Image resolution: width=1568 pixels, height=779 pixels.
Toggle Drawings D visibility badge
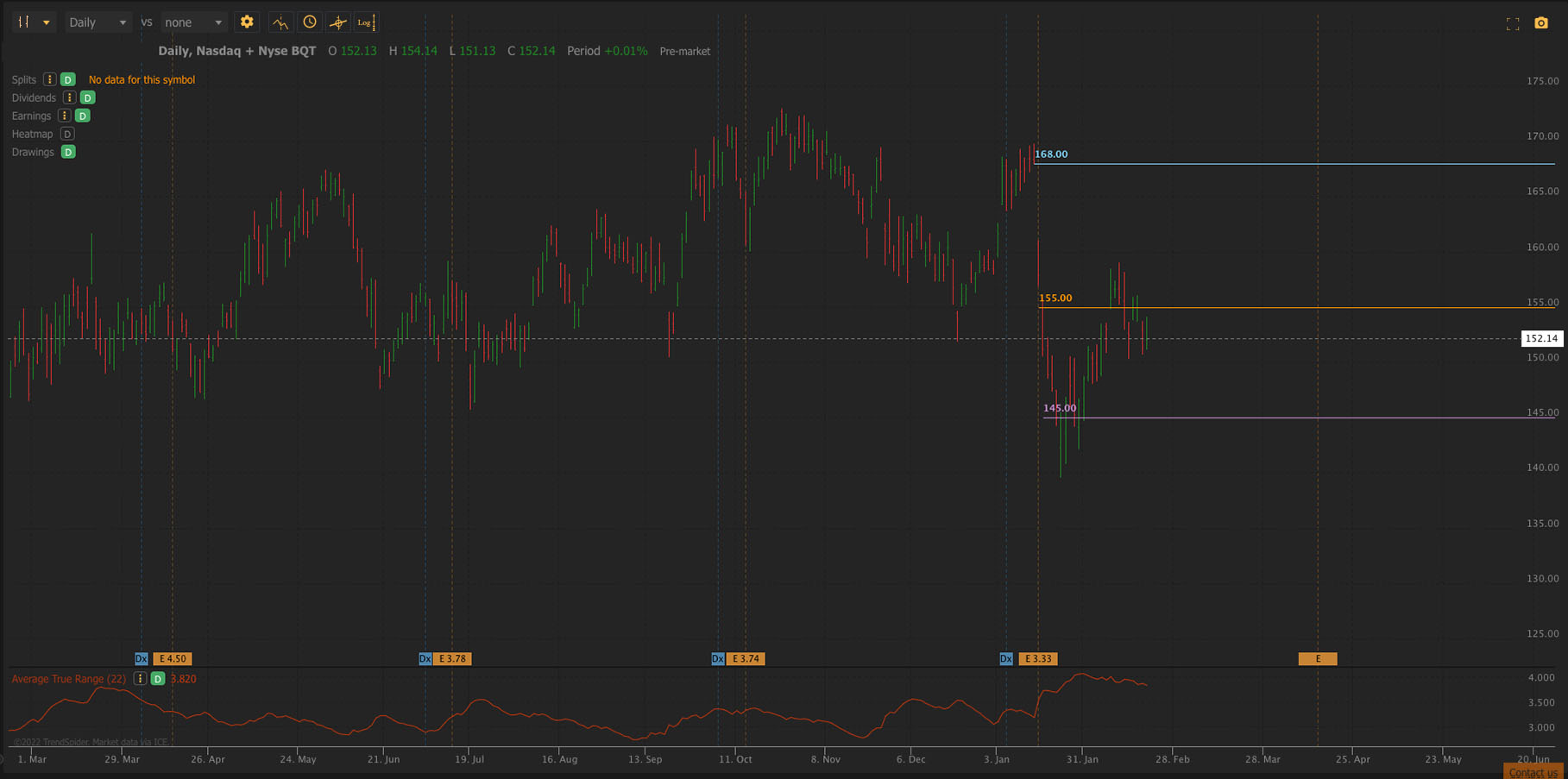click(68, 152)
